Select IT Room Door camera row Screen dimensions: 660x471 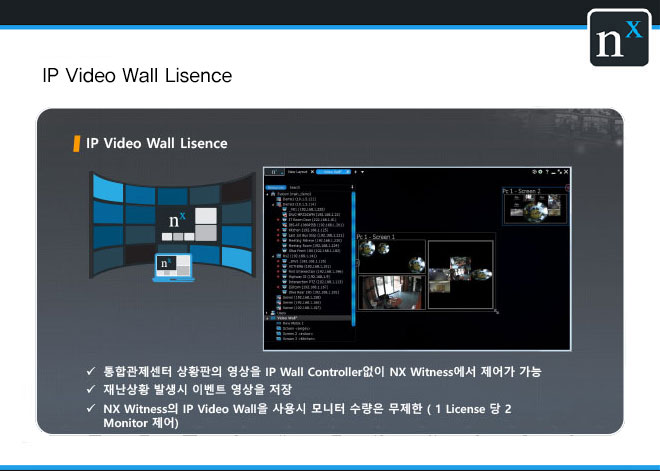coord(309,220)
